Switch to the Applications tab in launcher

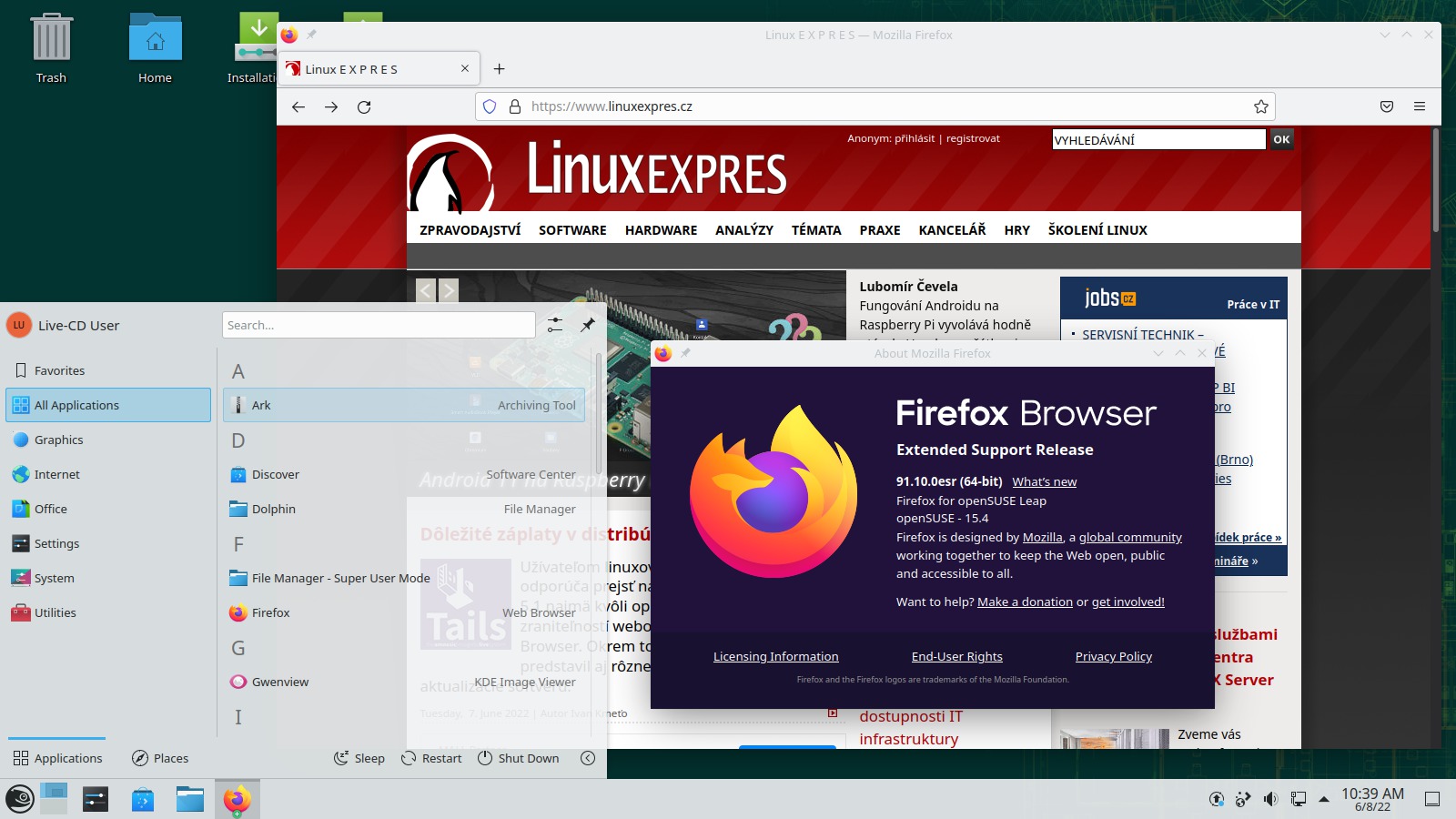[x=57, y=758]
